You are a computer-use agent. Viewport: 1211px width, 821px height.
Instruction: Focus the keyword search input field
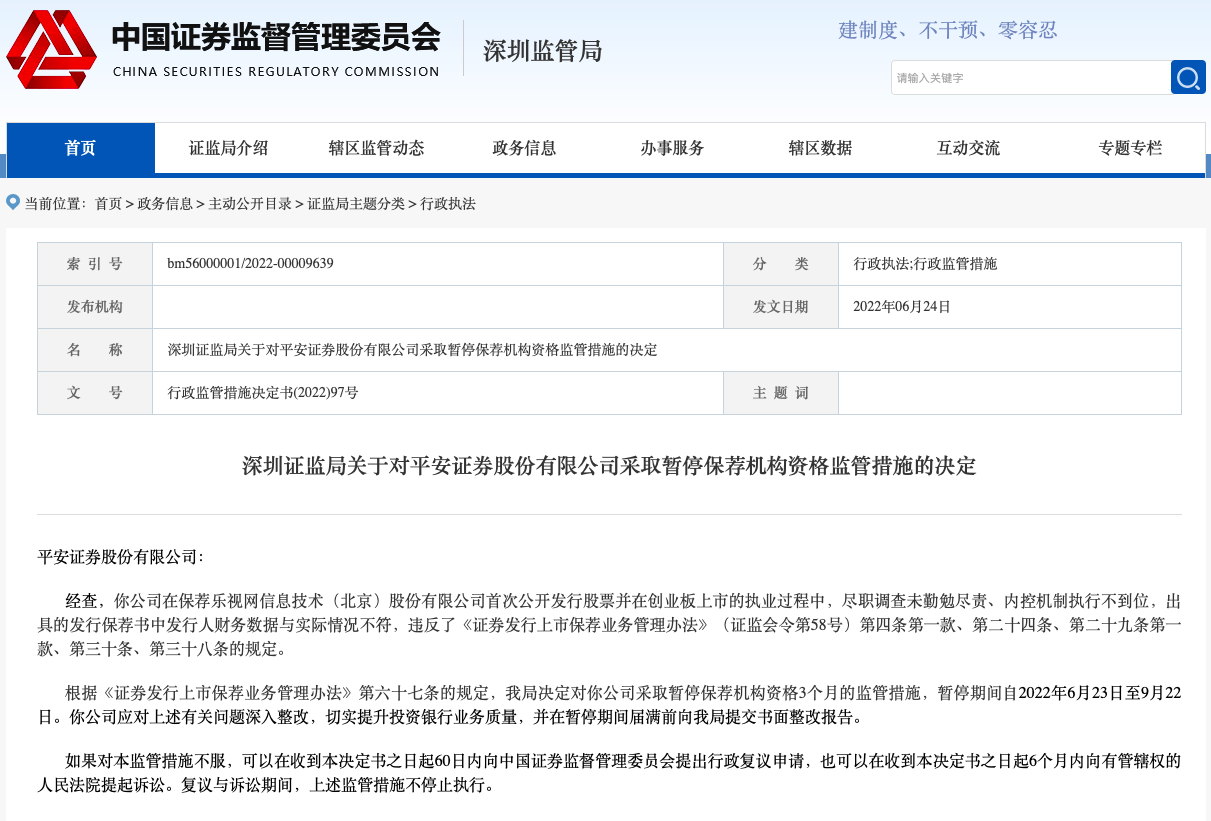point(1030,77)
